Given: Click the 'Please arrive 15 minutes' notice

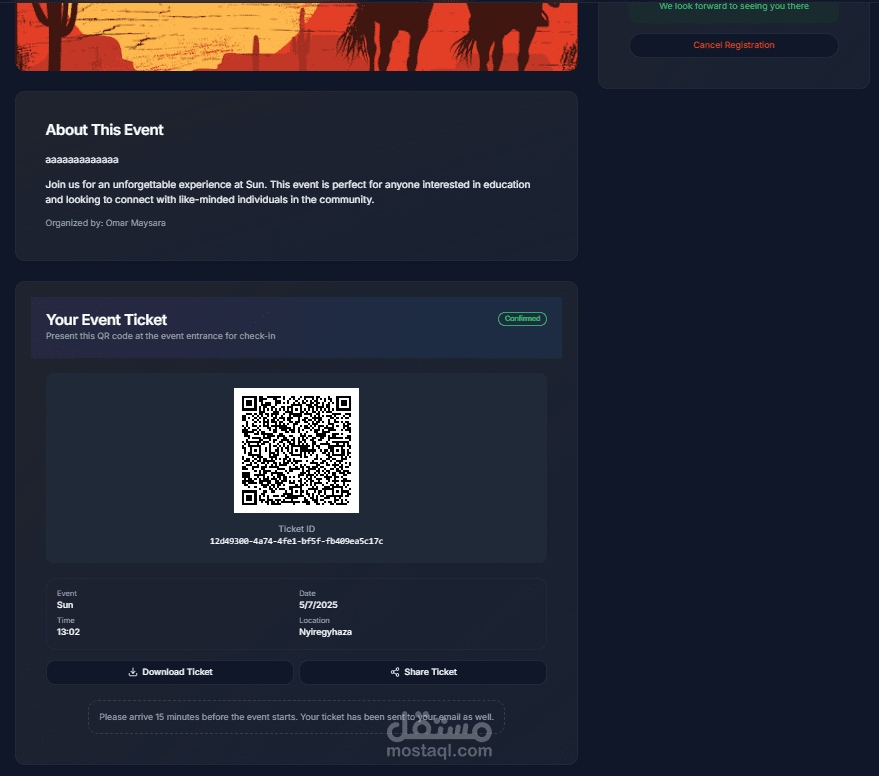Looking at the screenshot, I should click(297, 717).
